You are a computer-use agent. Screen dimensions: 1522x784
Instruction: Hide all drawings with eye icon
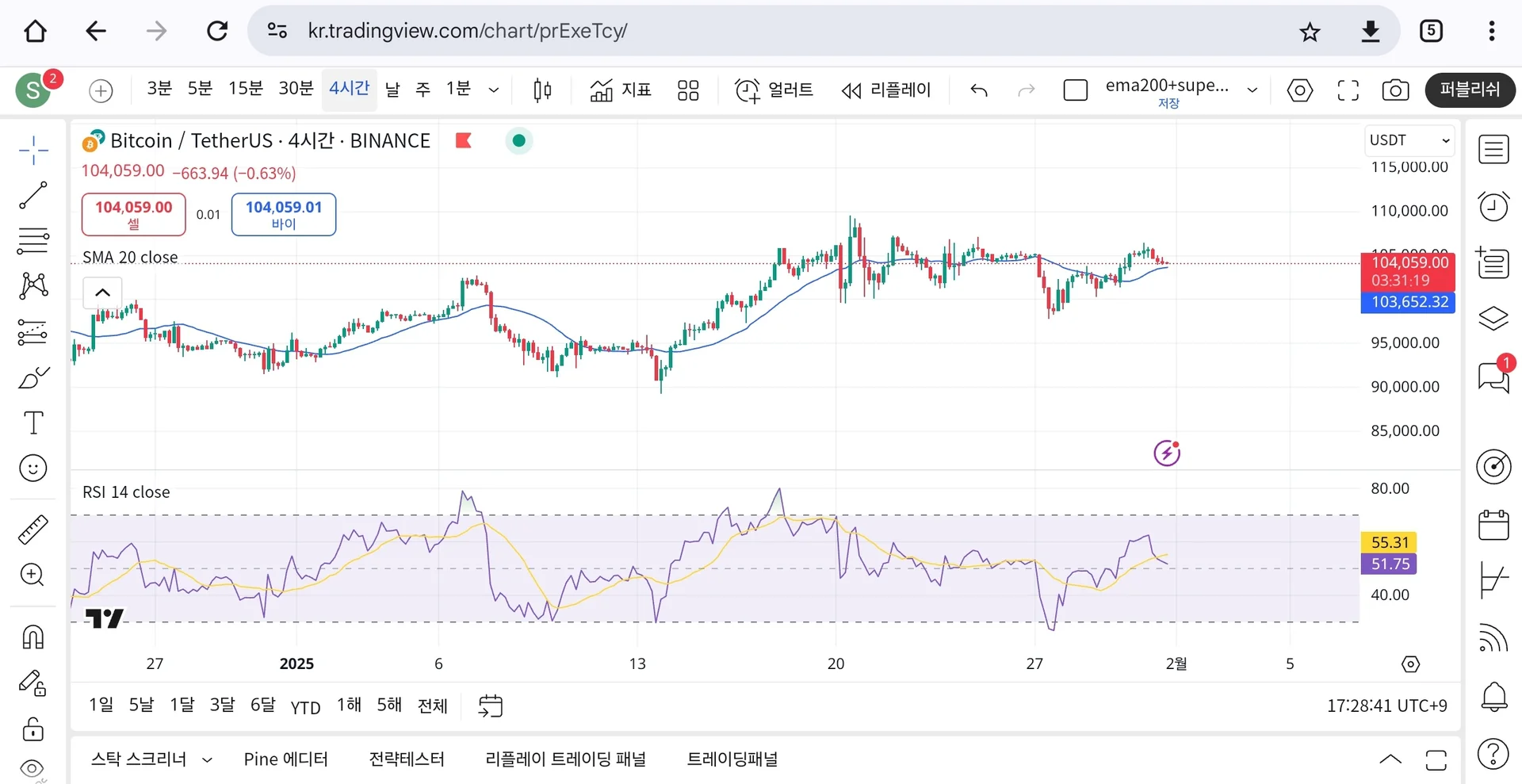(x=33, y=768)
